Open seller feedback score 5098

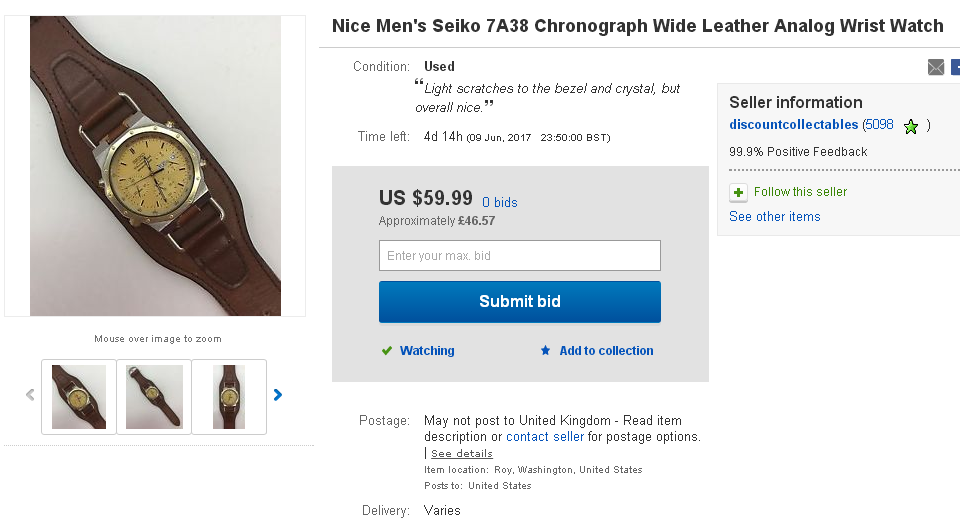click(x=879, y=125)
